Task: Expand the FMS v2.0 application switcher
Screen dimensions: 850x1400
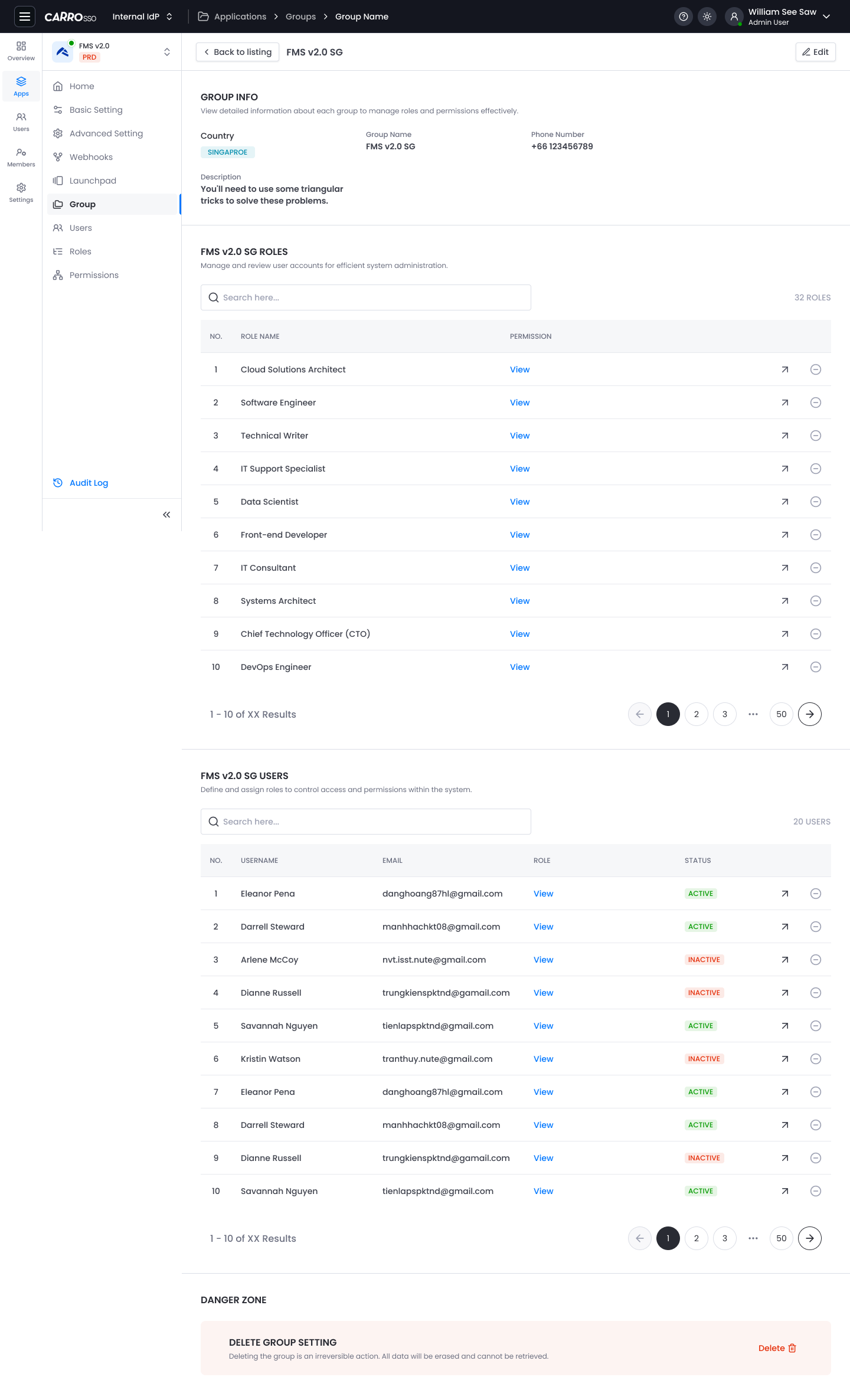Action: click(167, 52)
